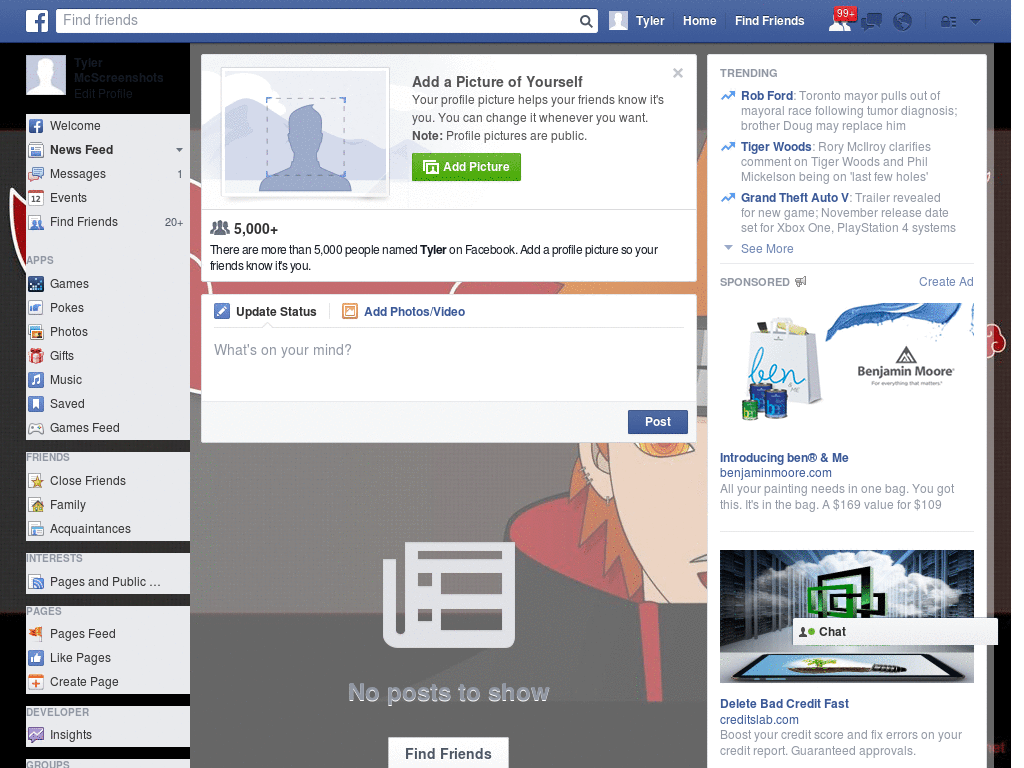Image resolution: width=1024 pixels, height=768 pixels.
Task: Open Insights under Developer
Action: (108, 735)
